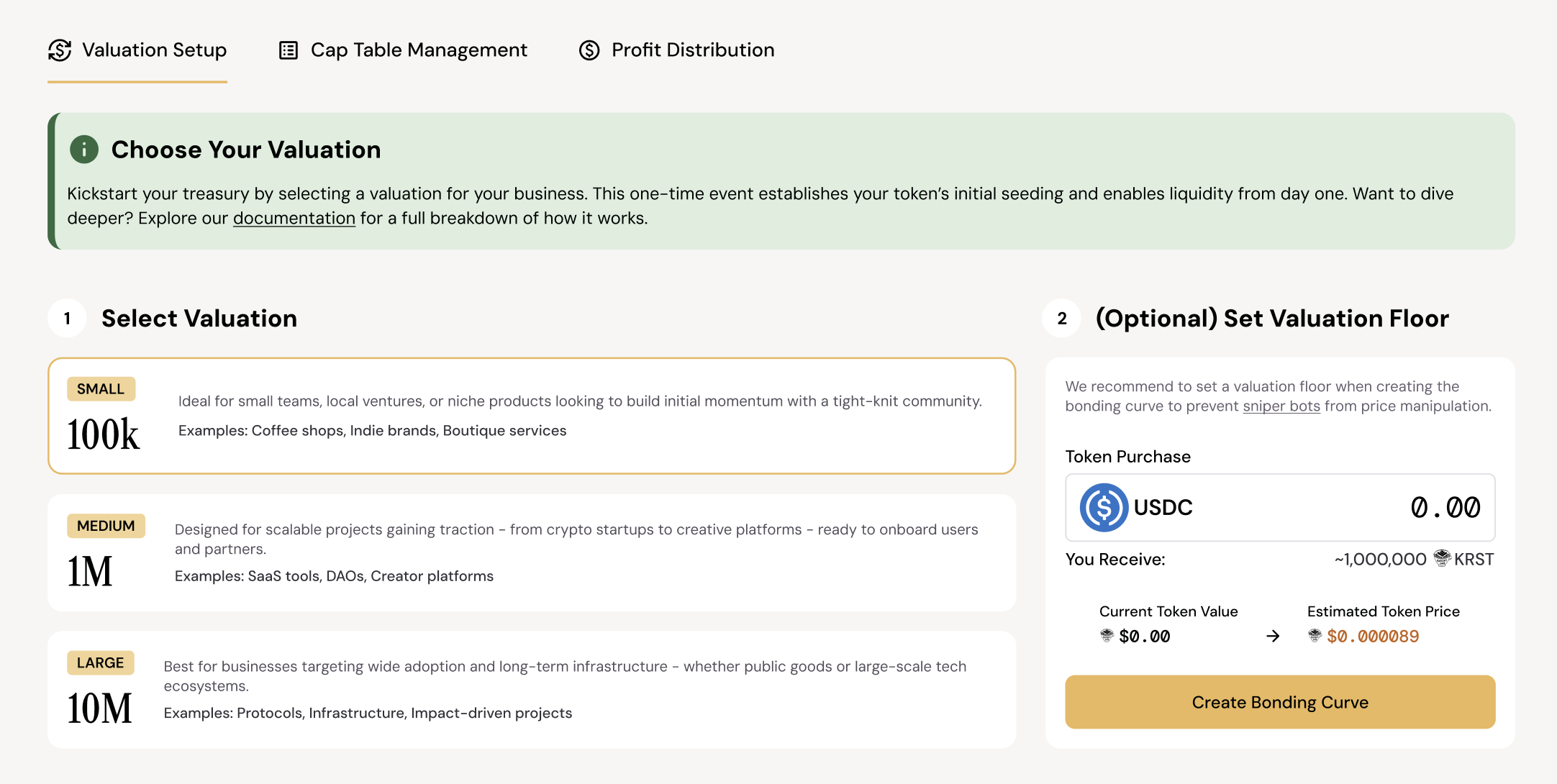Image resolution: width=1557 pixels, height=784 pixels.
Task: Open the documentation link
Action: point(294,218)
